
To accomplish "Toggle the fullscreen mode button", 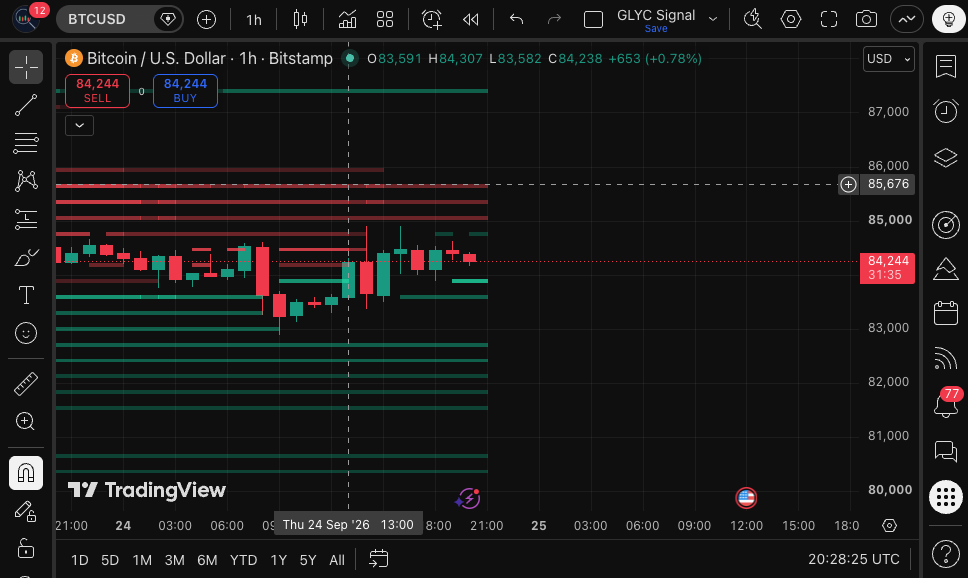I will 828,19.
